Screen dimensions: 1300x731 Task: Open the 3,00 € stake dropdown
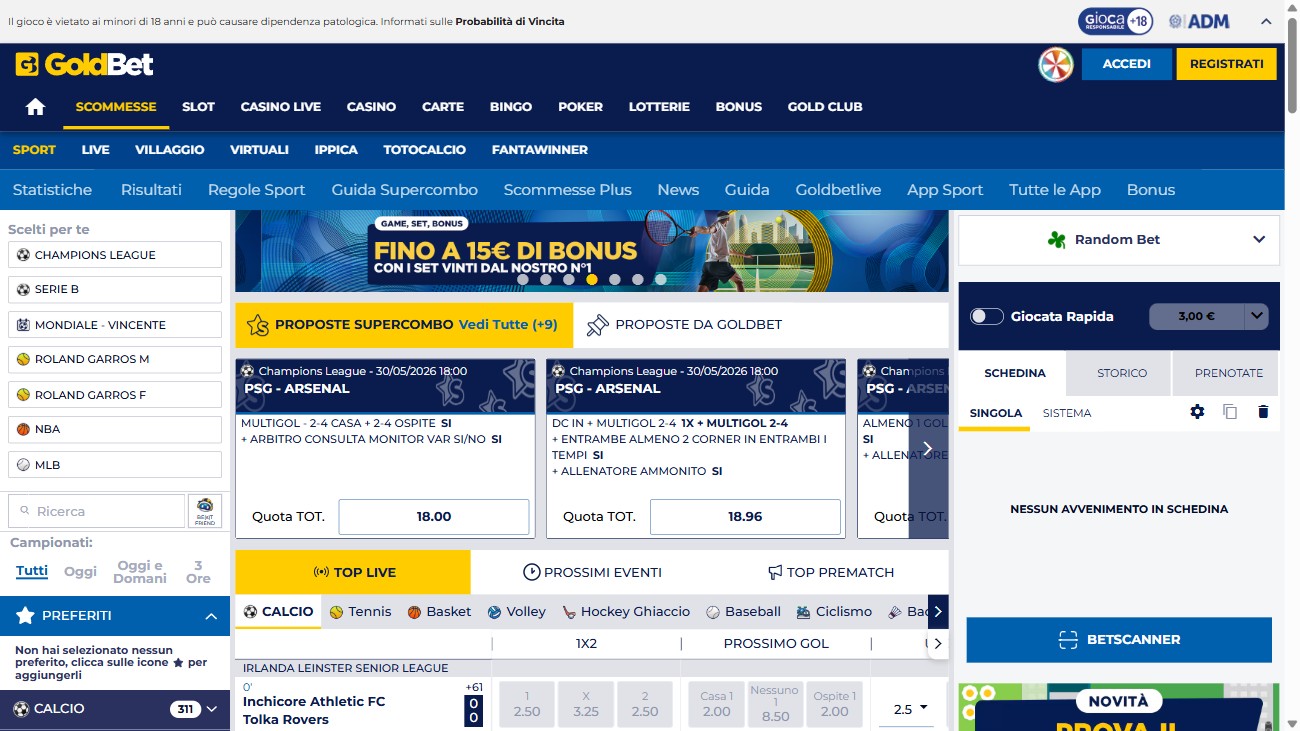1256,316
